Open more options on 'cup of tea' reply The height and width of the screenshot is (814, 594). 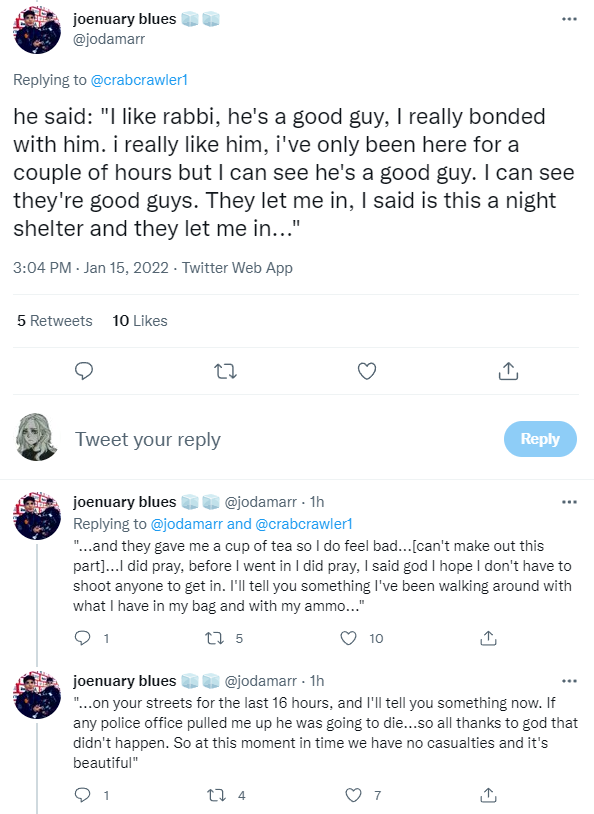coord(570,502)
